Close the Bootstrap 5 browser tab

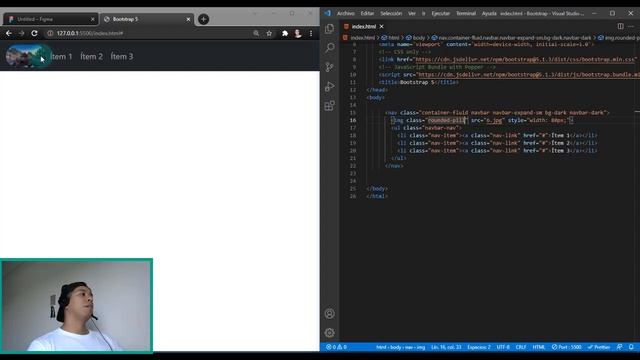tap(188, 19)
